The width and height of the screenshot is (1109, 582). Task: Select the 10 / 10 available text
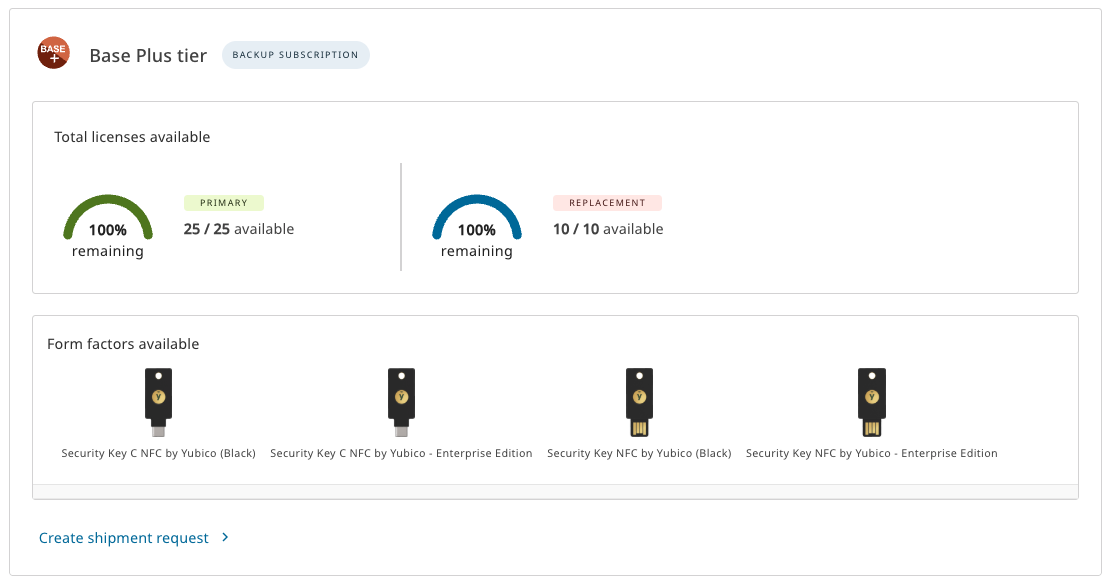[608, 229]
